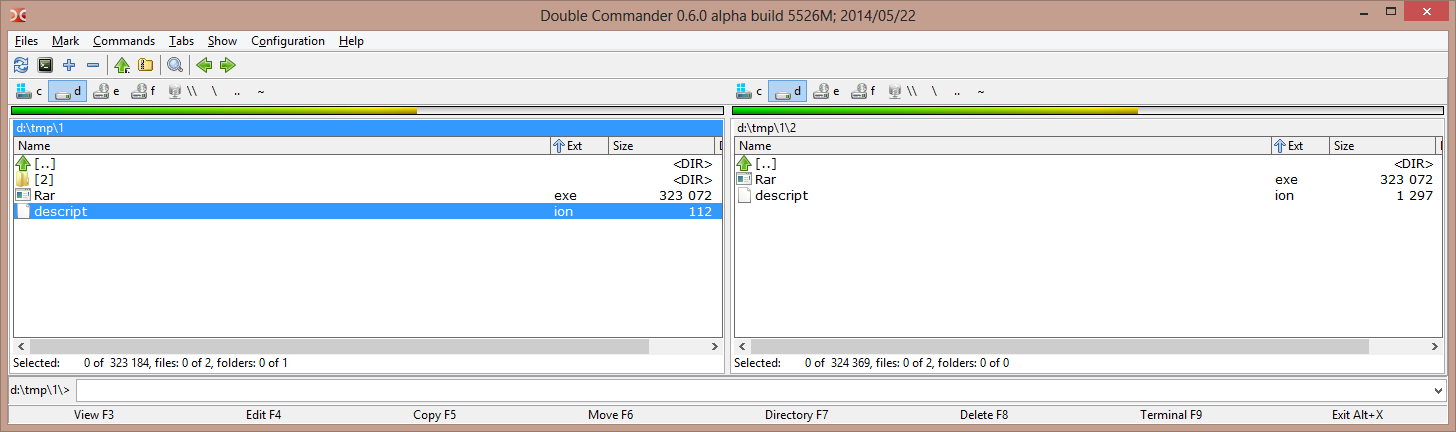Image resolution: width=1456 pixels, height=432 pixels.
Task: Select the [2] folder in left panel
Action: [368, 179]
